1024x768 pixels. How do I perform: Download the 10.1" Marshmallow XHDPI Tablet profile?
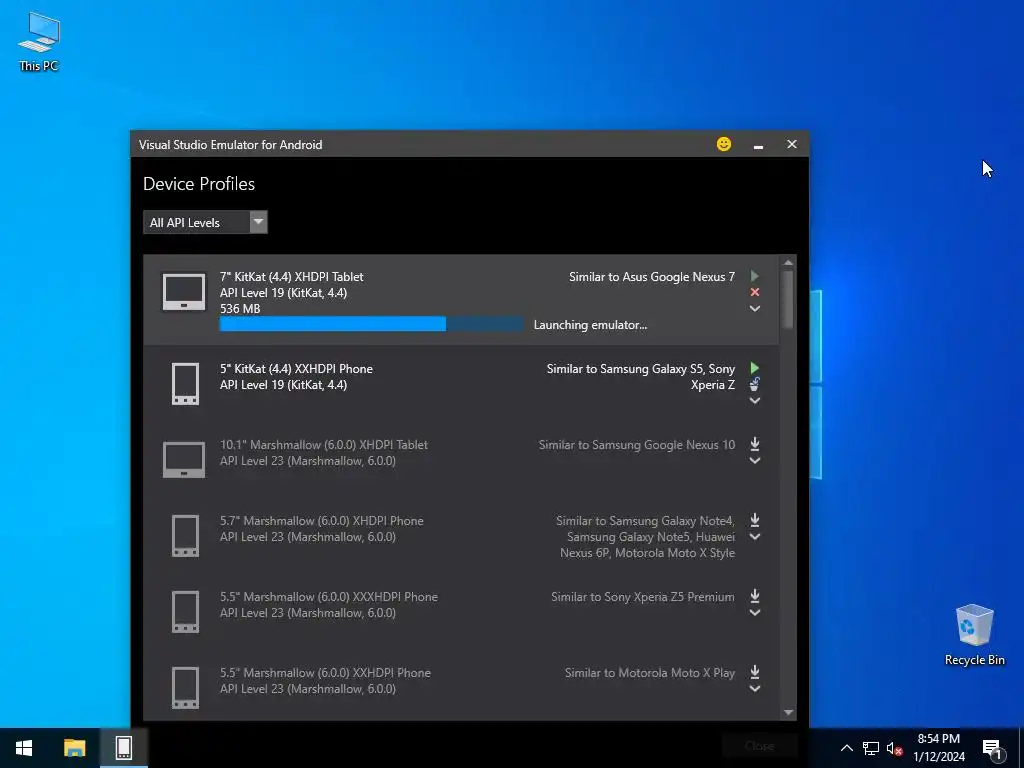click(x=754, y=444)
